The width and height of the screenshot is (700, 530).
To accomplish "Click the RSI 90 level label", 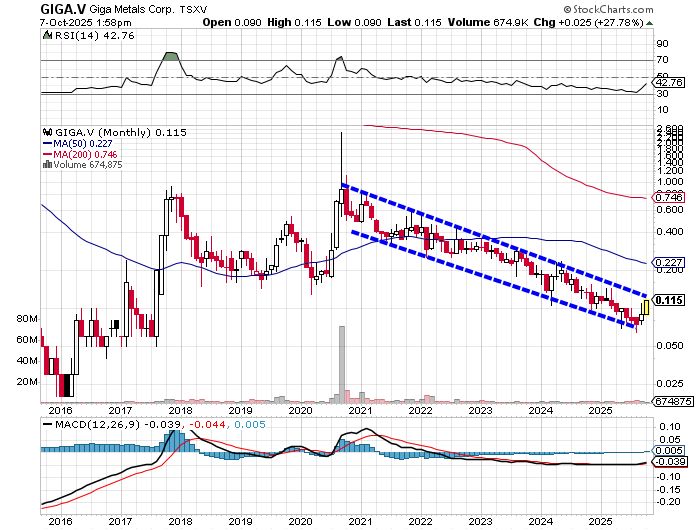I will coord(662,44).
